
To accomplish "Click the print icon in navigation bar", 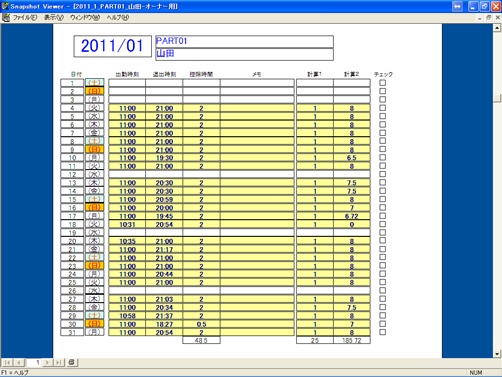I will (x=72, y=362).
